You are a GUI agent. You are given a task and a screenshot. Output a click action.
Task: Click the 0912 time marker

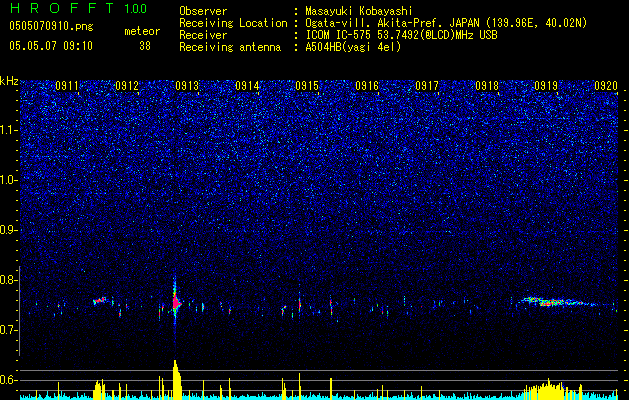127,85
